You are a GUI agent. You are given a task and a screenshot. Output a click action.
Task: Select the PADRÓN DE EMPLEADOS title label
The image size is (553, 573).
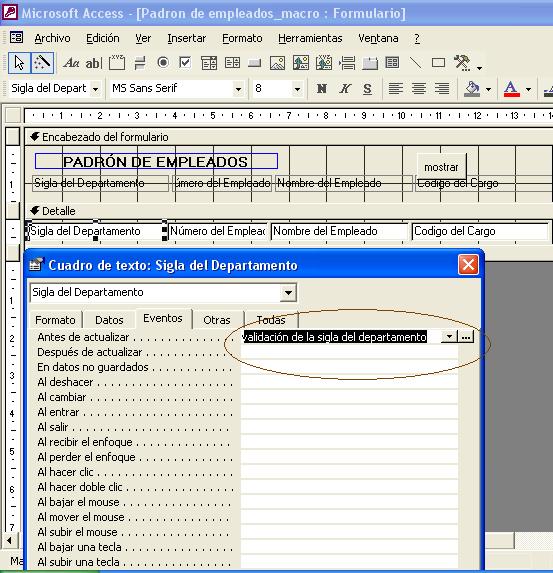(x=156, y=162)
